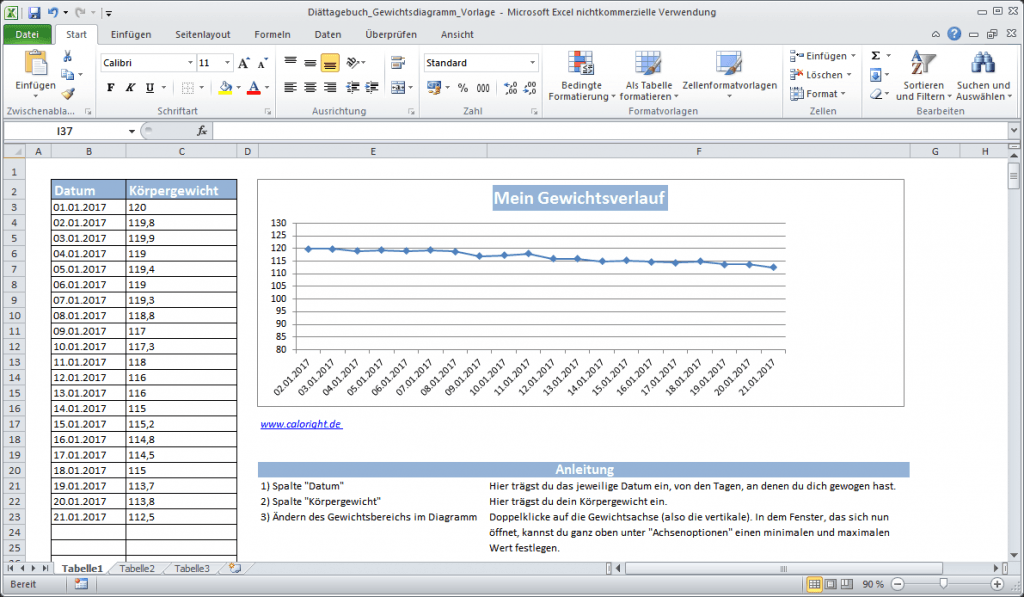Insert a new worksheet via the tab icon
The height and width of the screenshot is (597, 1024).
click(235, 569)
